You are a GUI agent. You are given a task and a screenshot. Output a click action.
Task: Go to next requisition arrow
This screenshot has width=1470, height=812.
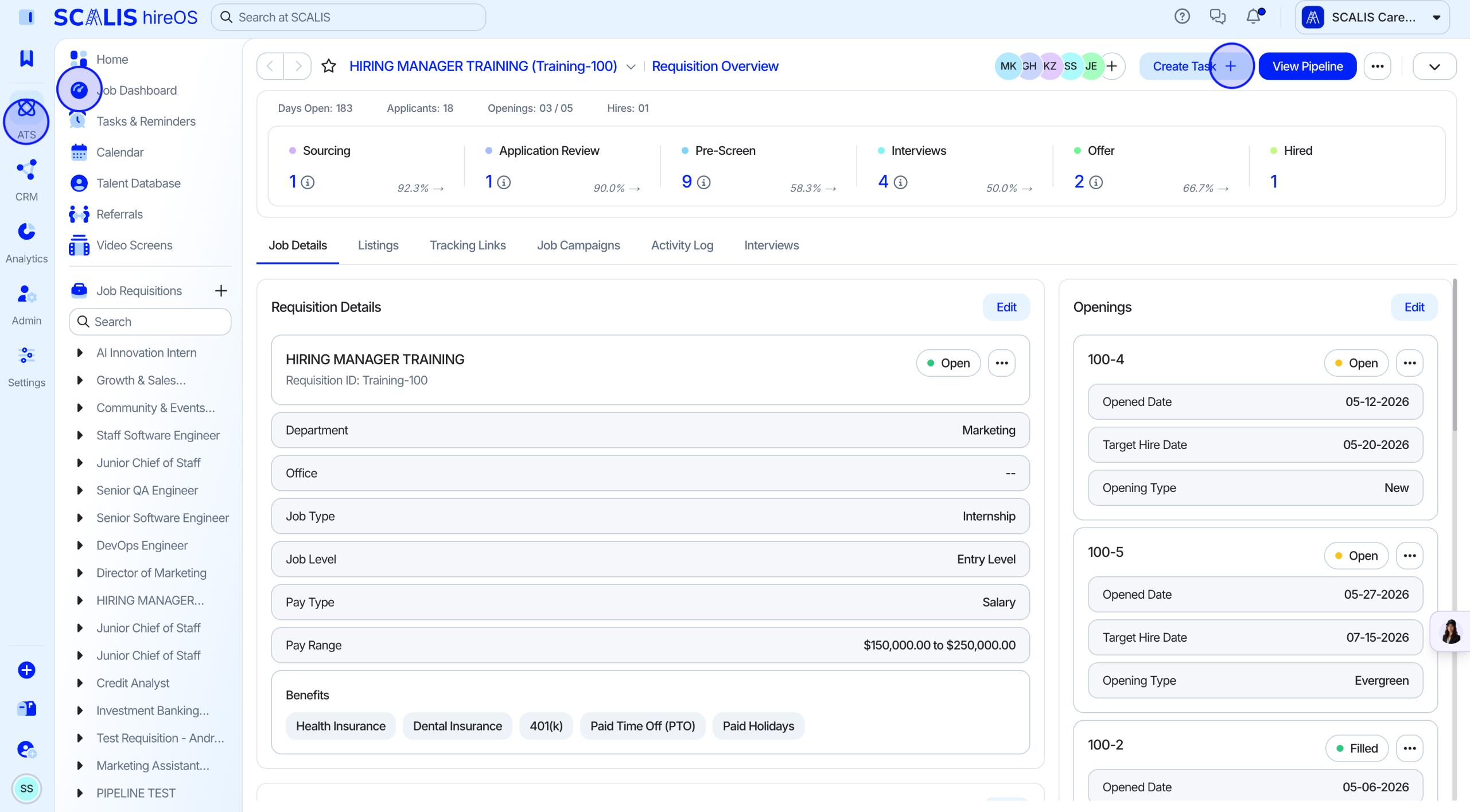click(298, 66)
